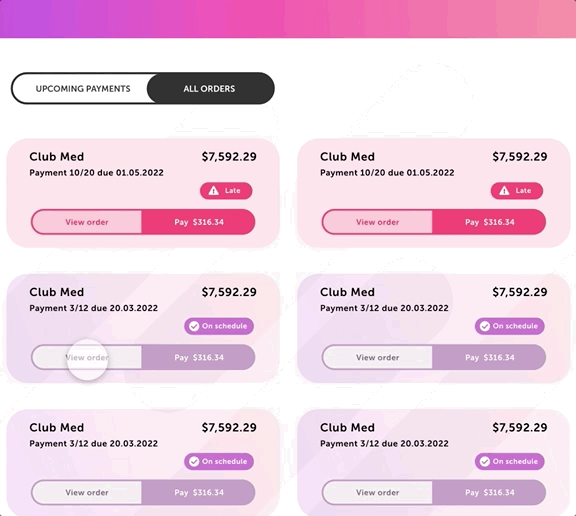This screenshot has width=576, height=516.
Task: Open View order in the top-right late card
Action: [x=377, y=222]
